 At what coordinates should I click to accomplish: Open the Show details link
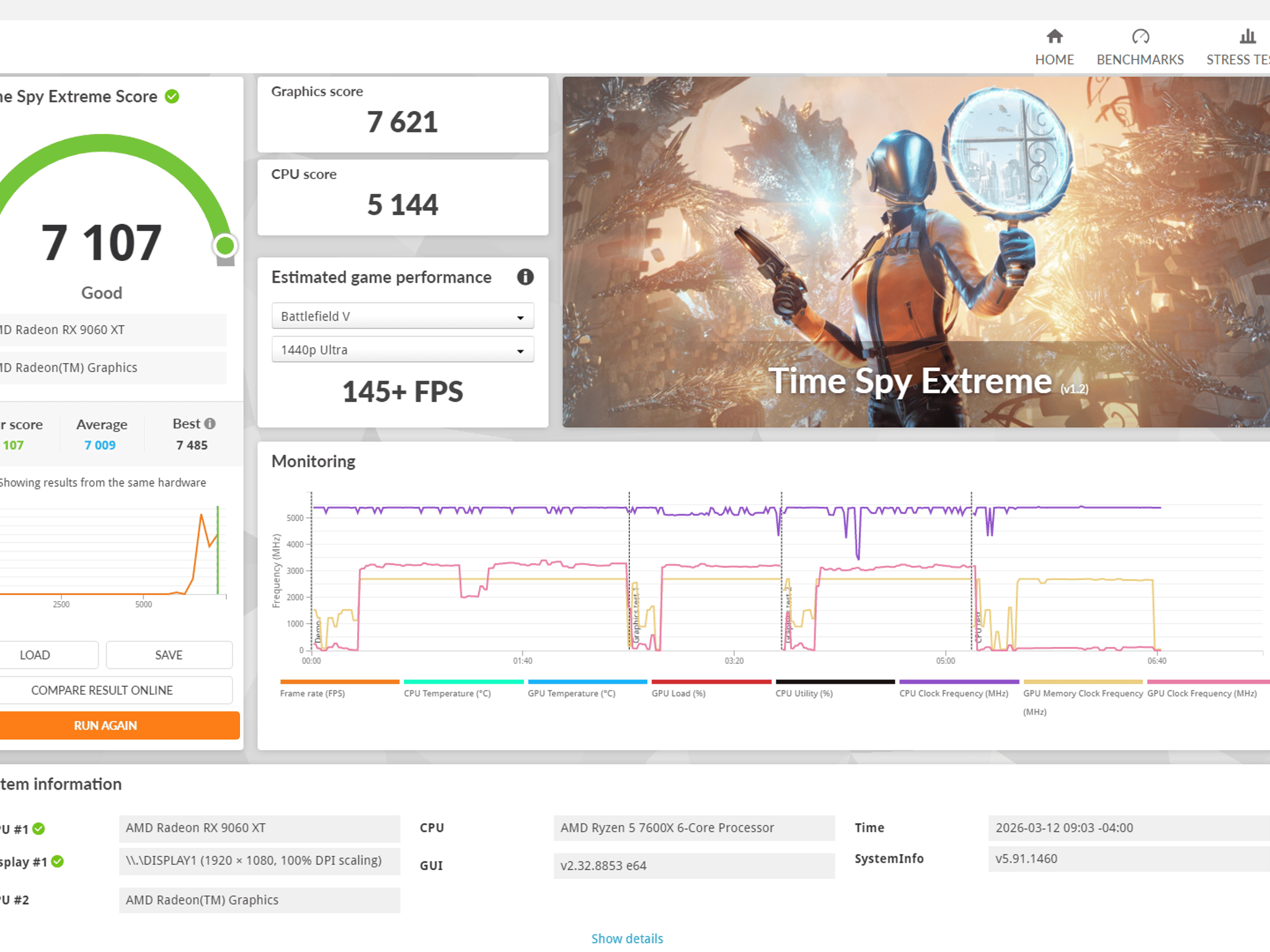click(x=627, y=938)
